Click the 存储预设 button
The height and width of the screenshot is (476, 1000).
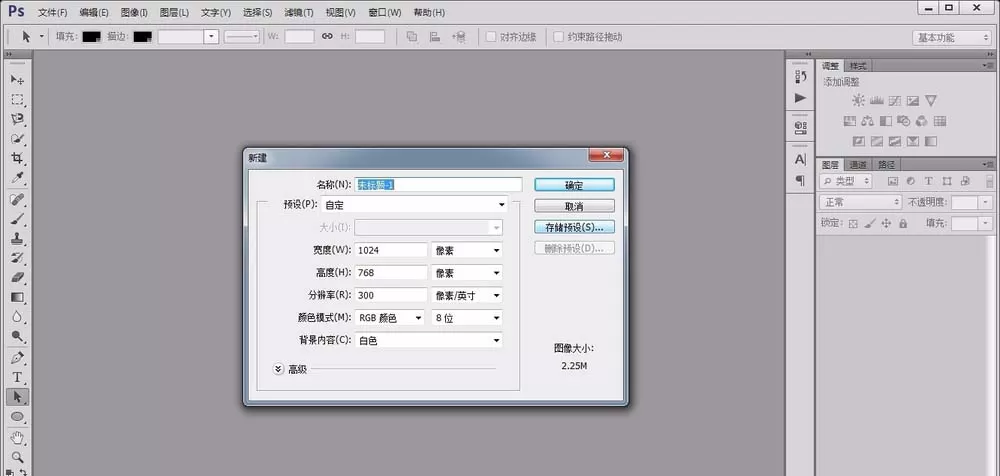tap(574, 227)
